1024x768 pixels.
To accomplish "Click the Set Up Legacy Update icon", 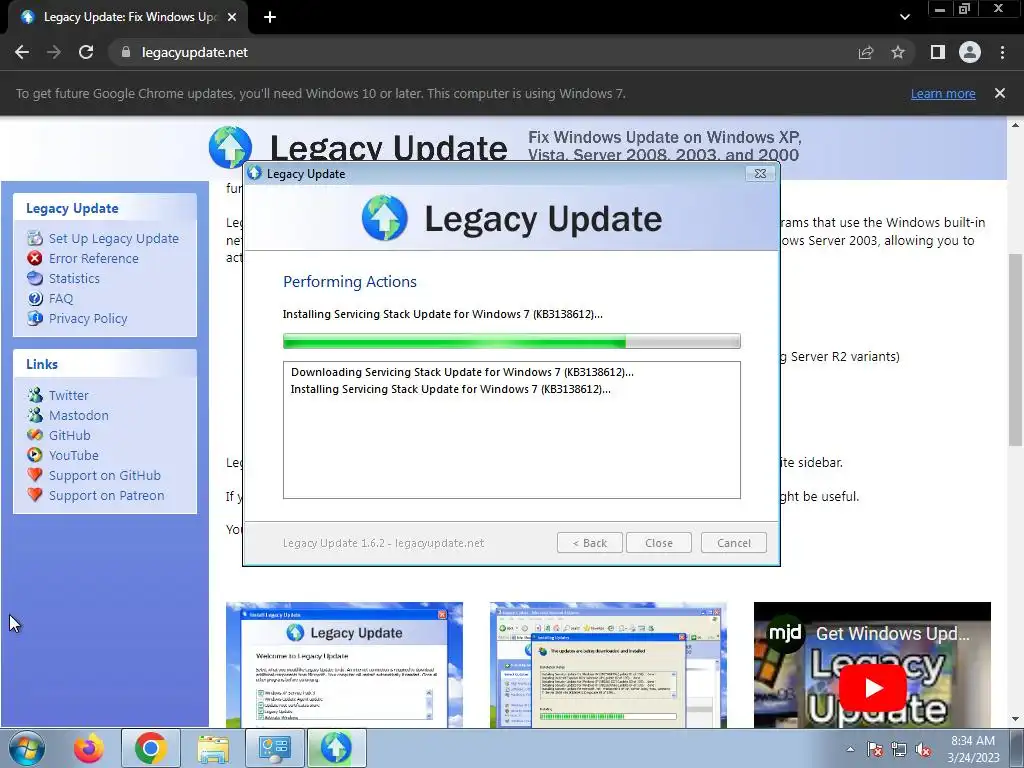I will (35, 238).
